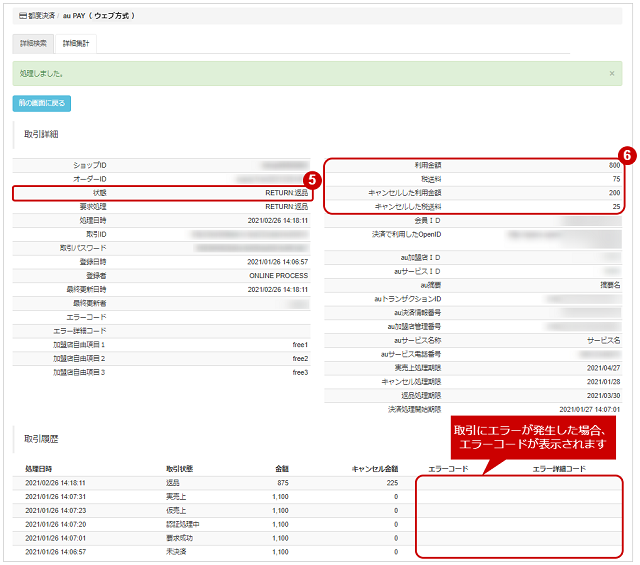Click the 最終更新者 field label
640x565 pixels.
click(89, 303)
